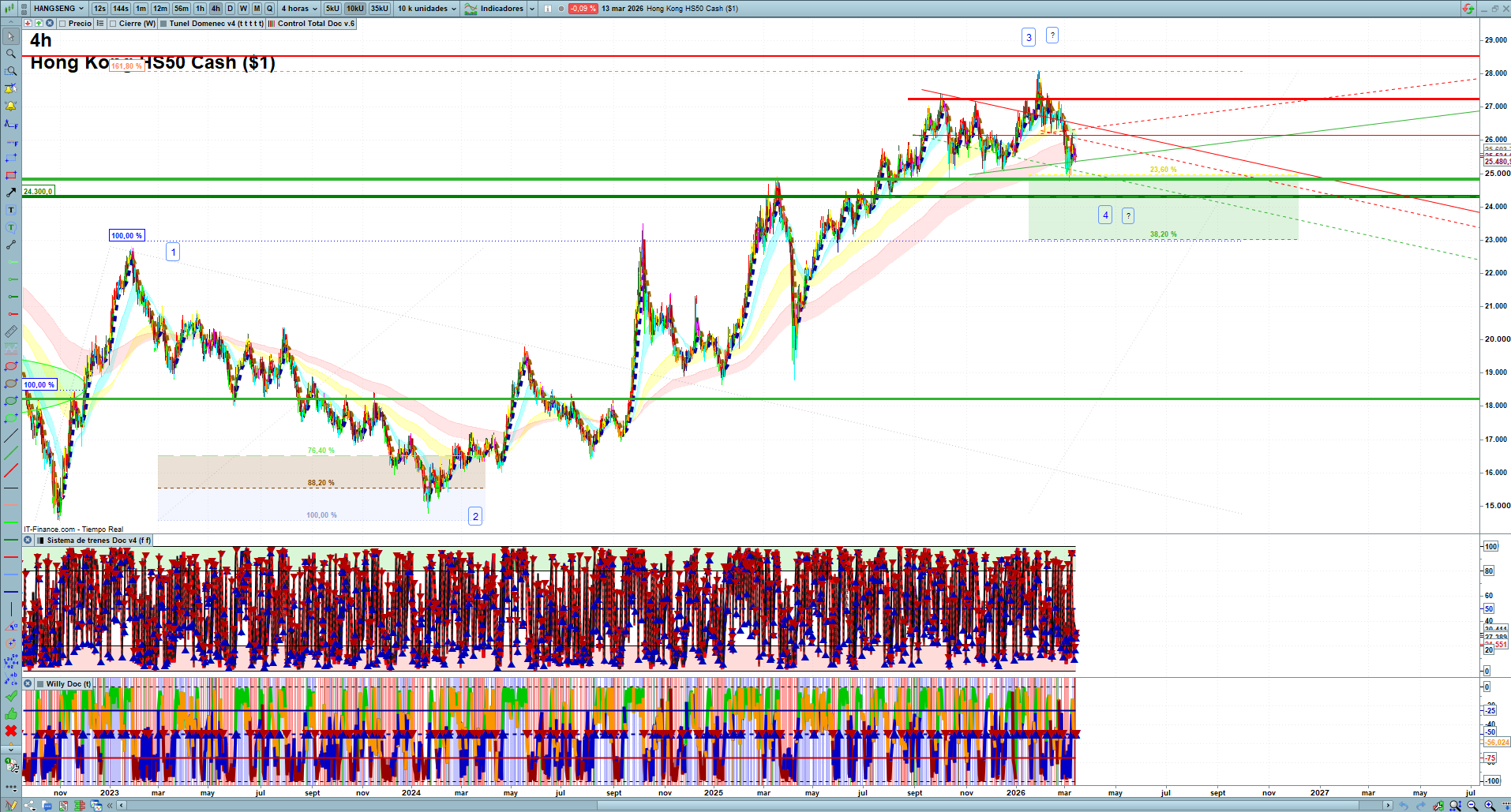The height and width of the screenshot is (812, 1511).
Task: Toggle the Cierre (W) checkbox
Action: [x=114, y=24]
